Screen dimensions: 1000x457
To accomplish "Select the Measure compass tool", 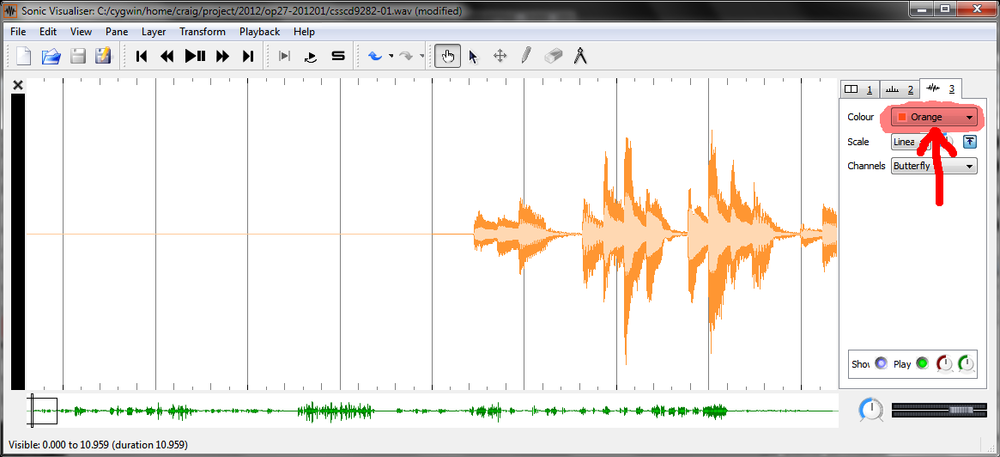I will (x=580, y=57).
